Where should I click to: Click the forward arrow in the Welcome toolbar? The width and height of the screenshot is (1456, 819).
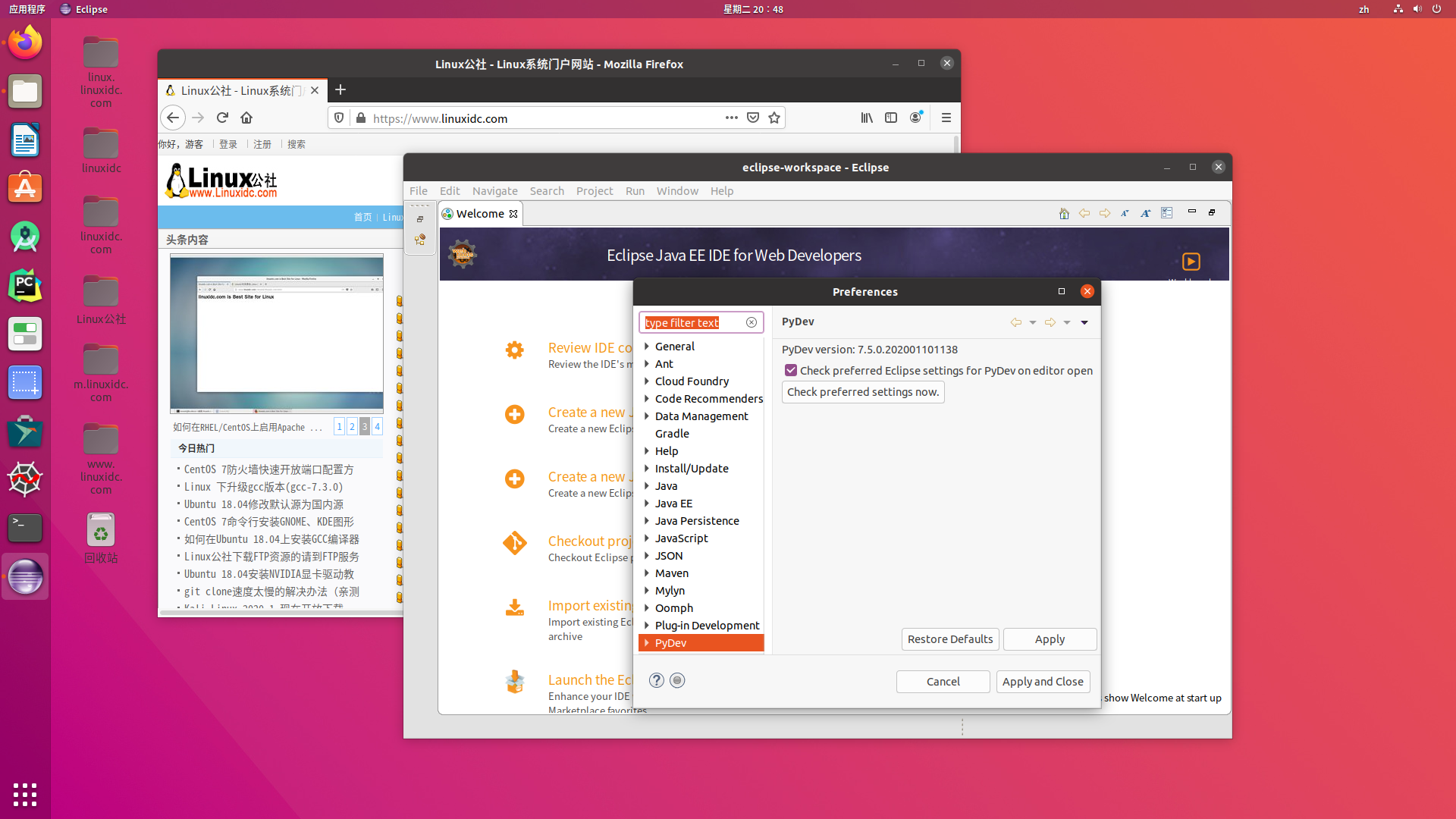coord(1104,213)
